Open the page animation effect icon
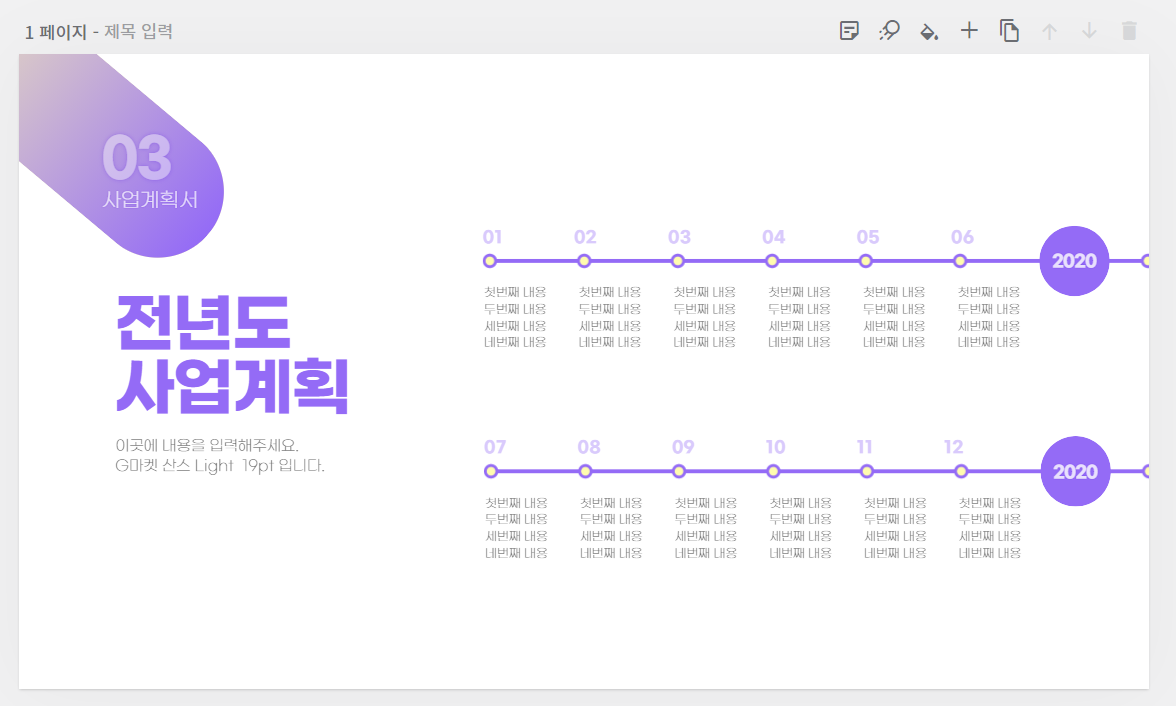The image size is (1176, 706). [889, 31]
